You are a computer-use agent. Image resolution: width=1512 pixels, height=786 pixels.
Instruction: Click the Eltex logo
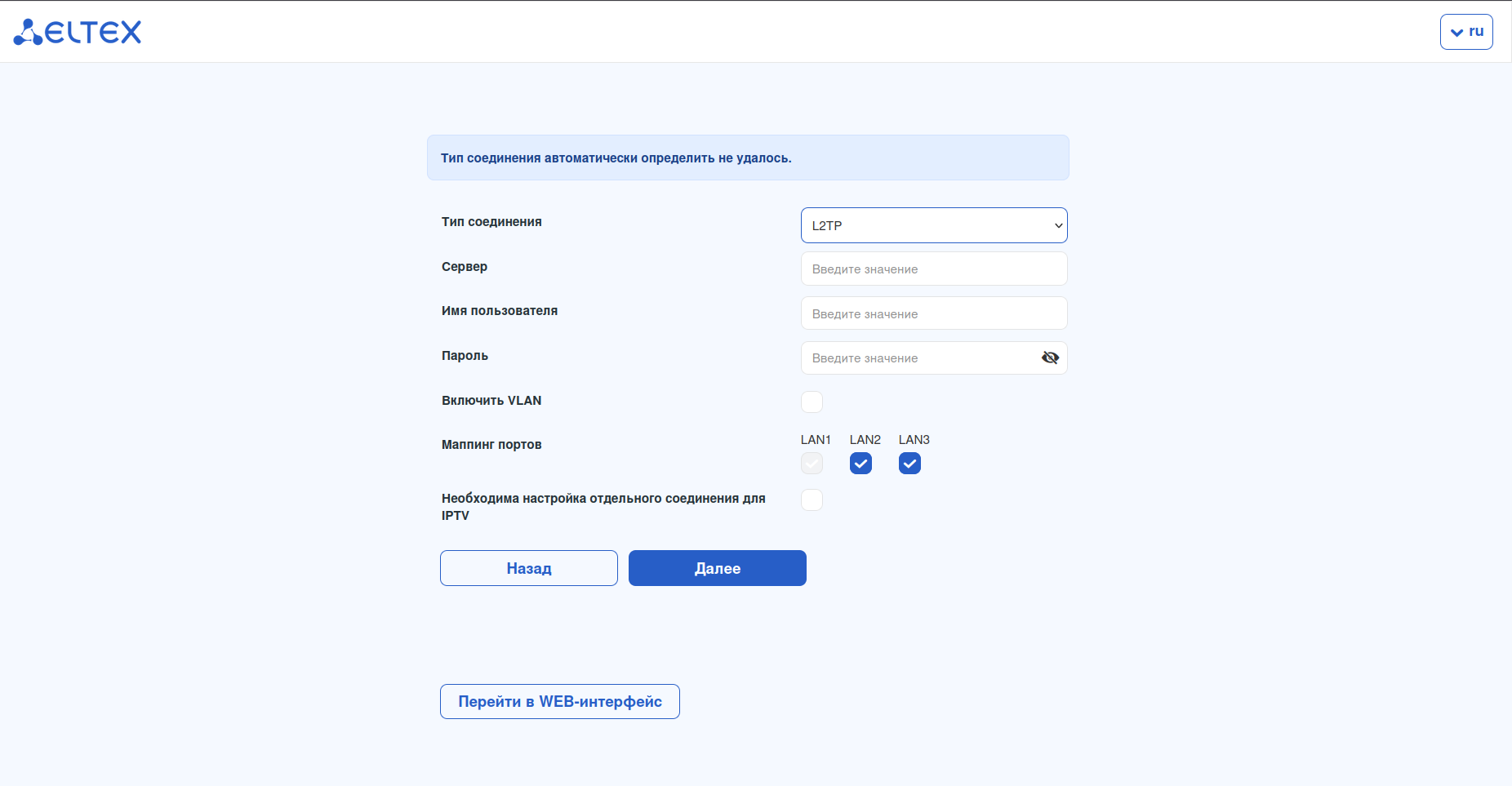pyautogui.click(x=78, y=32)
